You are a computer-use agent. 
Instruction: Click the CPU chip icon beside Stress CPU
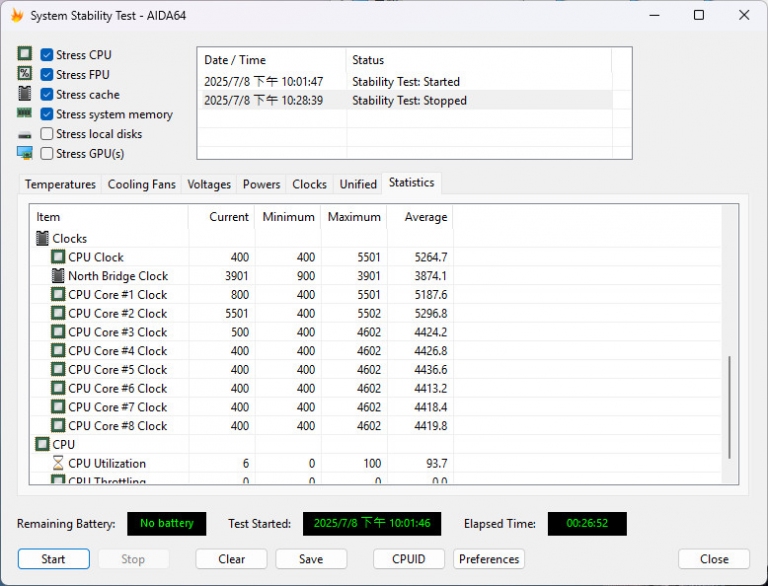[x=24, y=53]
